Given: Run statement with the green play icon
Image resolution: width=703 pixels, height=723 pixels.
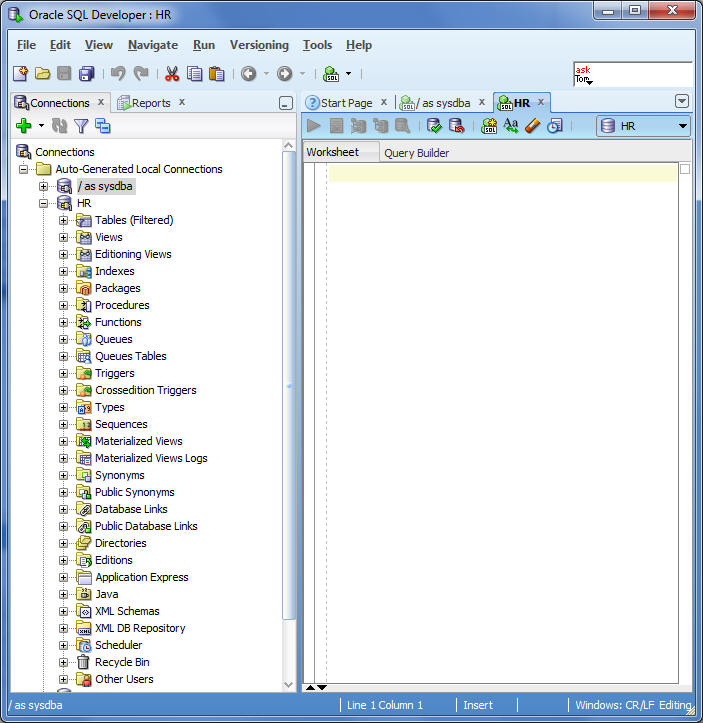Looking at the screenshot, I should point(314,126).
